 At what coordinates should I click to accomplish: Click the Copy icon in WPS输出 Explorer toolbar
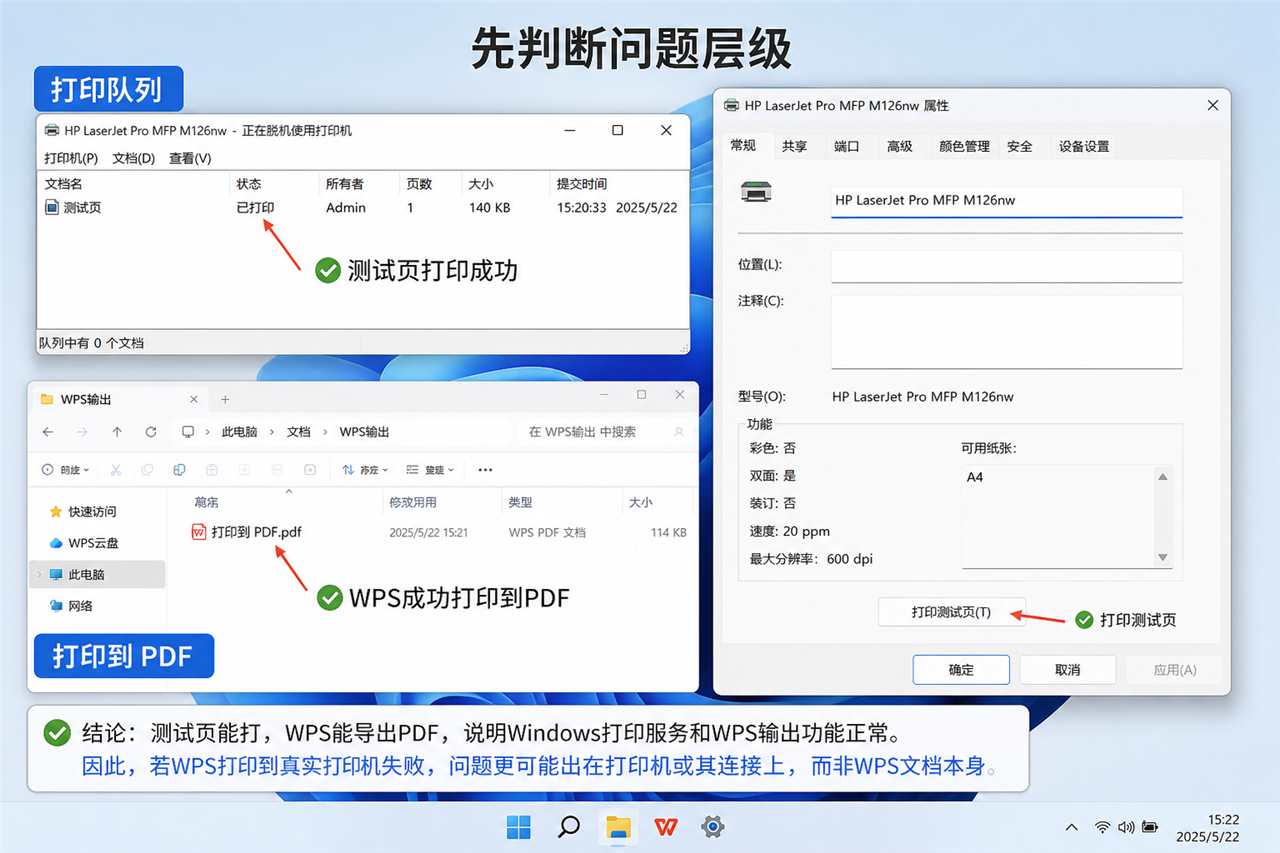click(147, 469)
